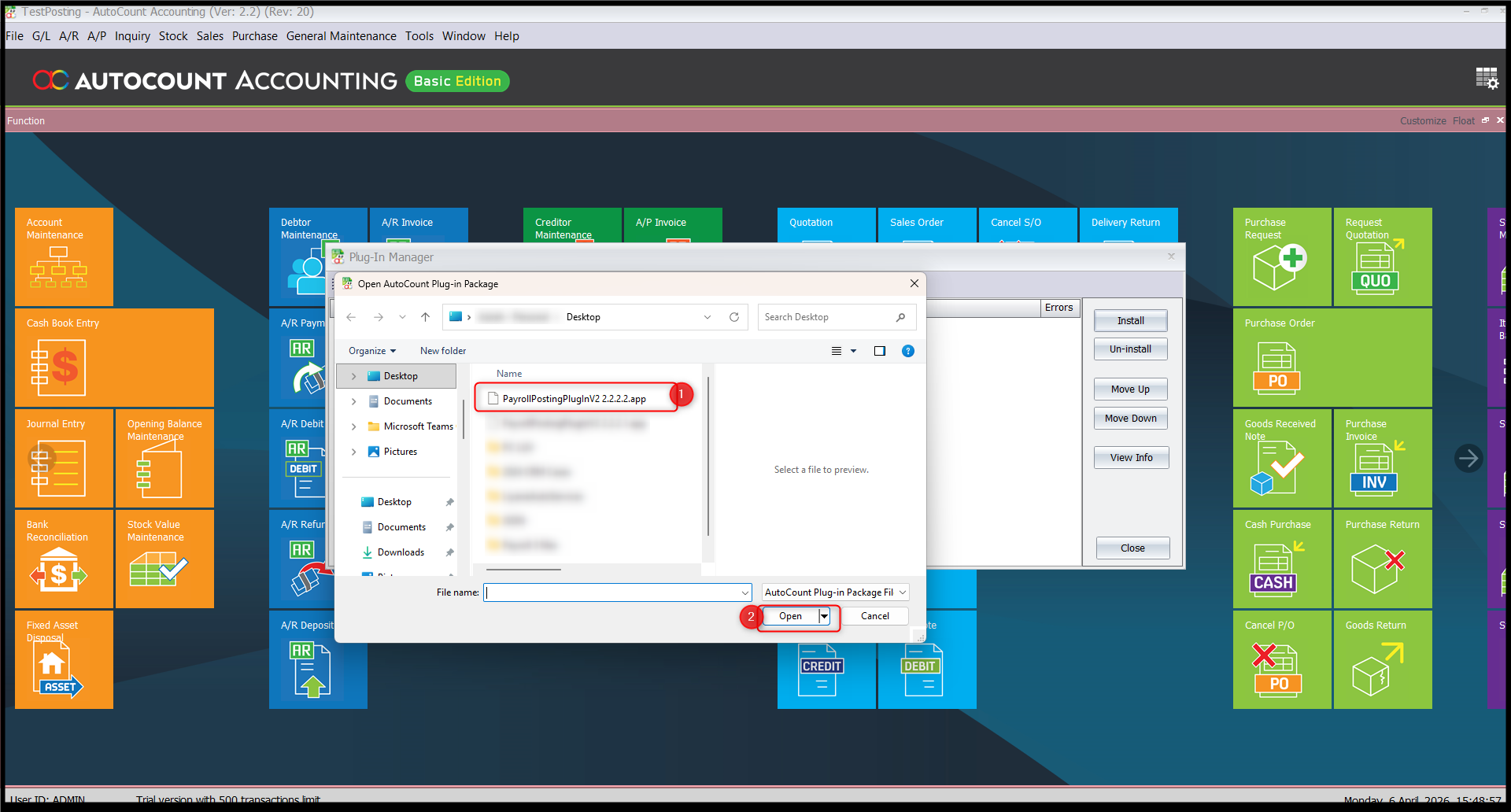This screenshot has width=1511, height=812.
Task: Expand the Pictures tree node
Action: pyautogui.click(x=353, y=452)
